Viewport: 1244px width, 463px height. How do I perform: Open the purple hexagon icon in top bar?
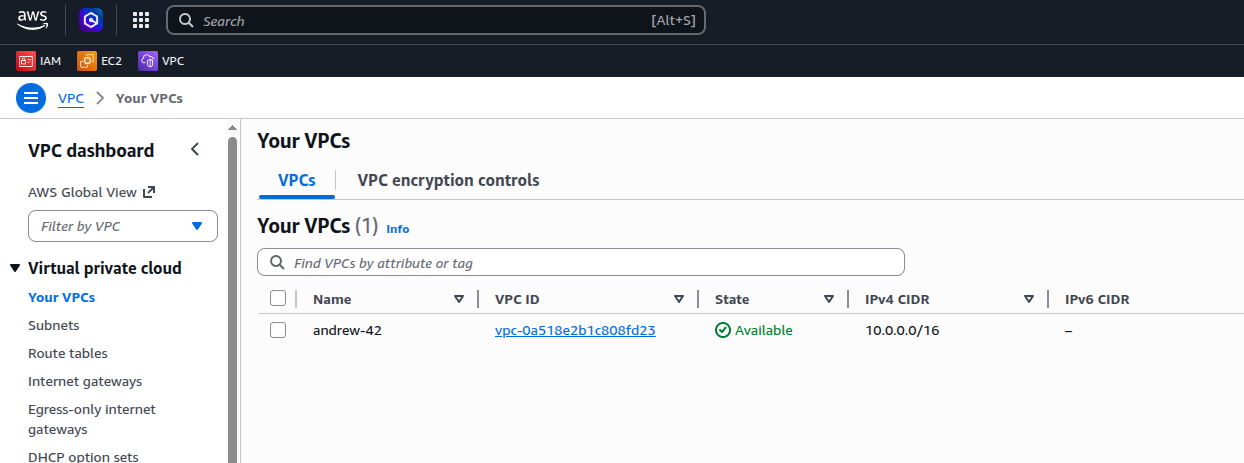point(91,20)
